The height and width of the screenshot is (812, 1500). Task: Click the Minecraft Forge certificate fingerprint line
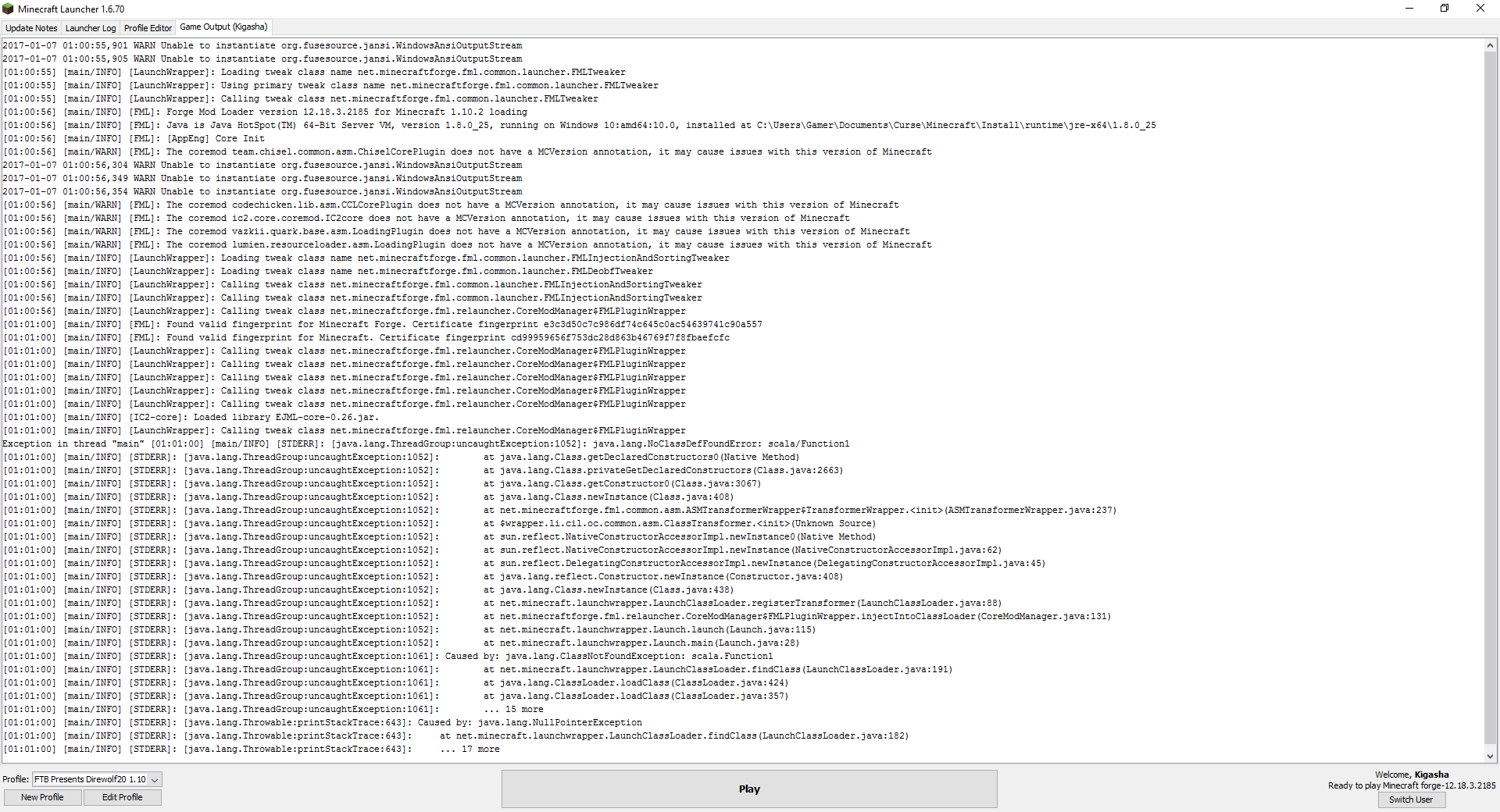(383, 324)
